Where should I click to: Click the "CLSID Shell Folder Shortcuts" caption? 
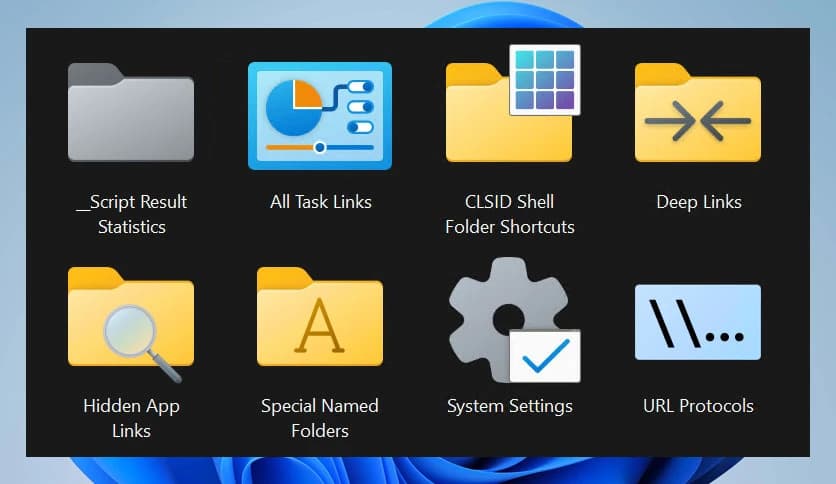pos(509,214)
